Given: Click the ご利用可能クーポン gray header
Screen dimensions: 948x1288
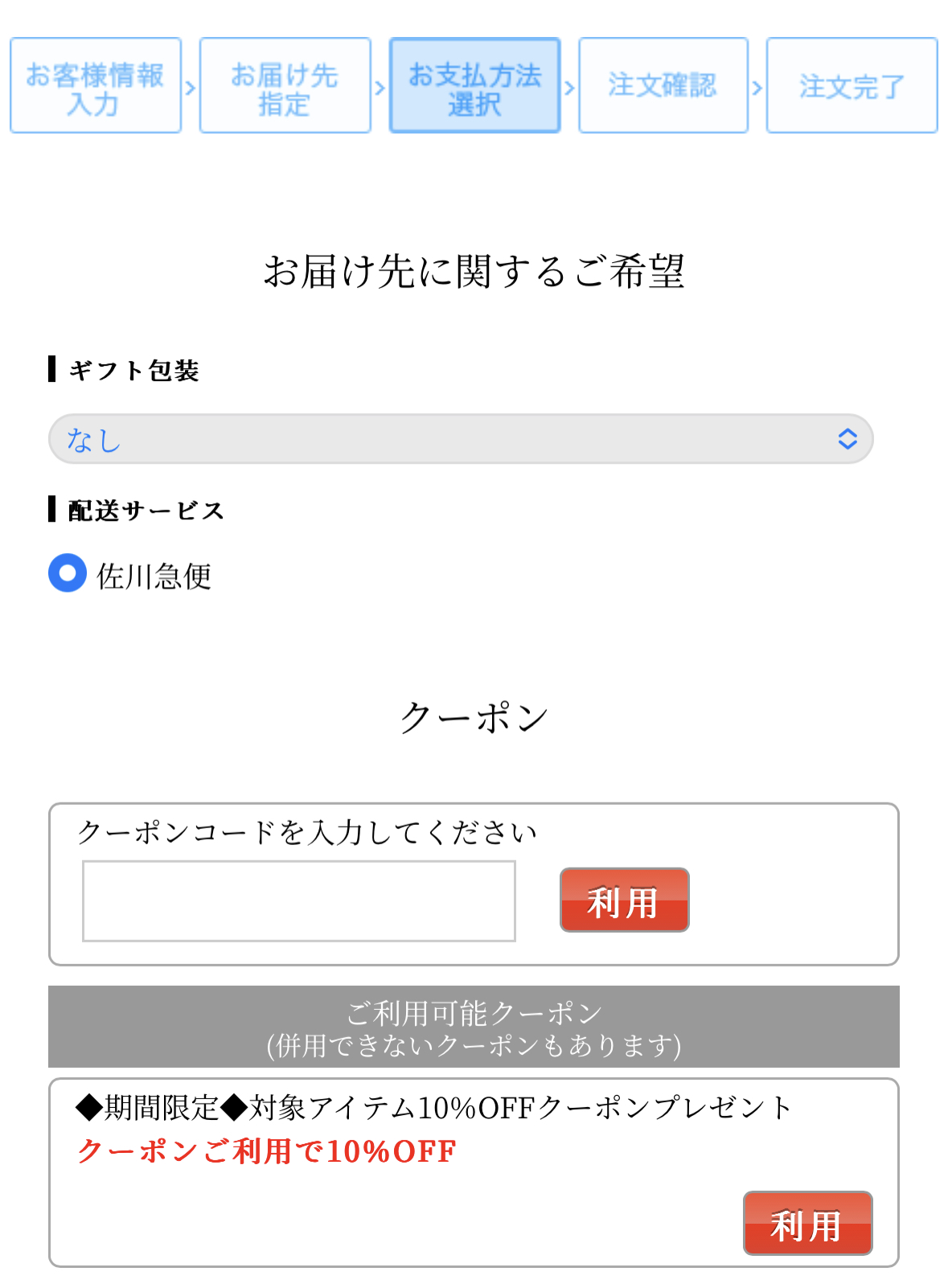Looking at the screenshot, I should point(474,1027).
